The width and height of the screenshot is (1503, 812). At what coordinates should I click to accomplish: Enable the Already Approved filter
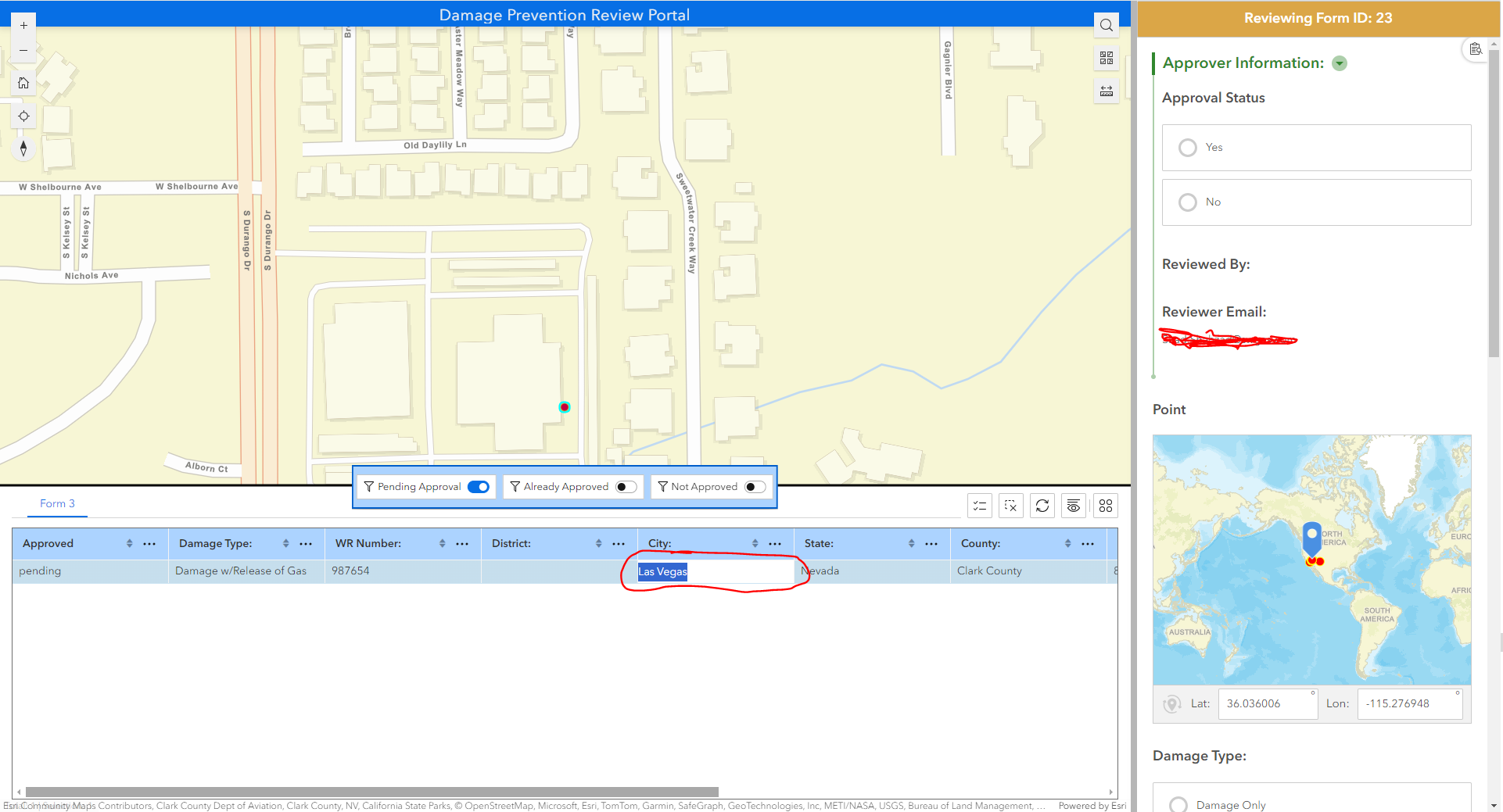click(x=625, y=486)
